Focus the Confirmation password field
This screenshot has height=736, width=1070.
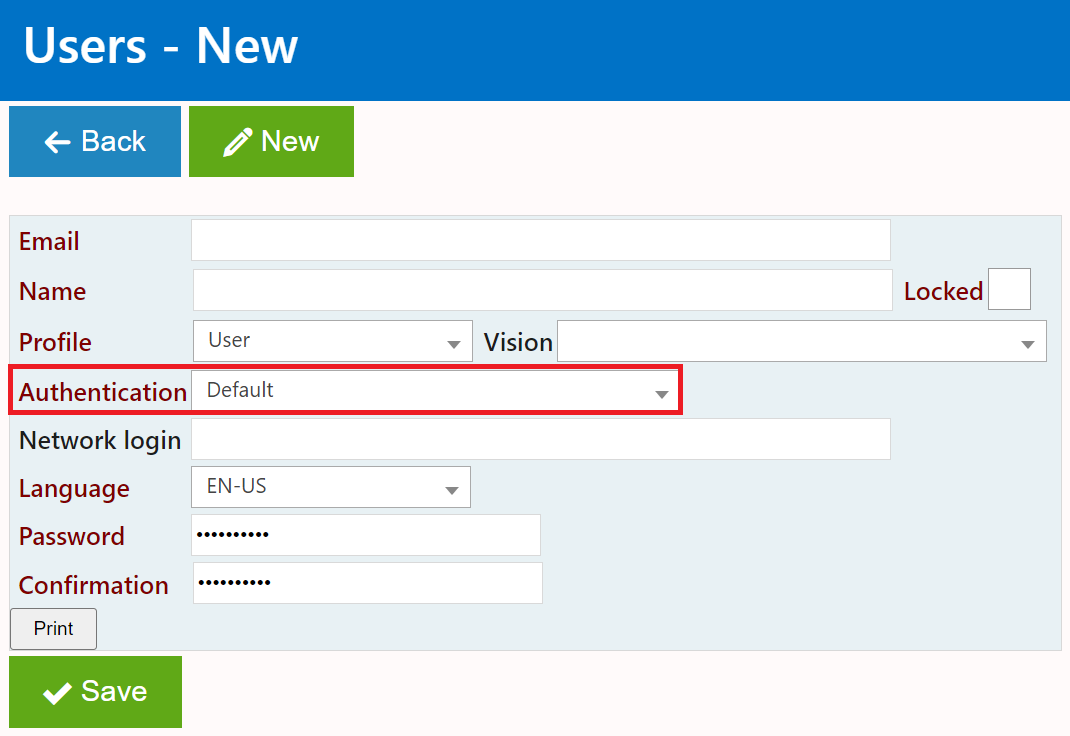(367, 583)
